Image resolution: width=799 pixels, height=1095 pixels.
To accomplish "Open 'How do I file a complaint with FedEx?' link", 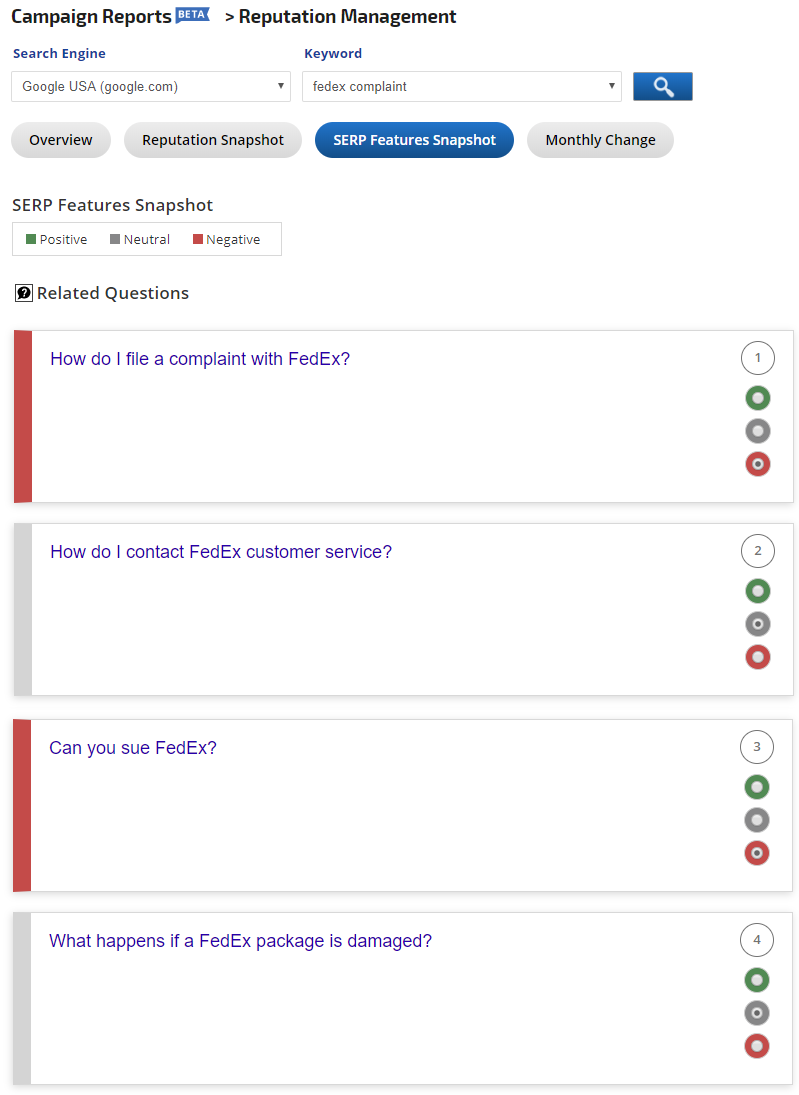I will [x=200, y=359].
